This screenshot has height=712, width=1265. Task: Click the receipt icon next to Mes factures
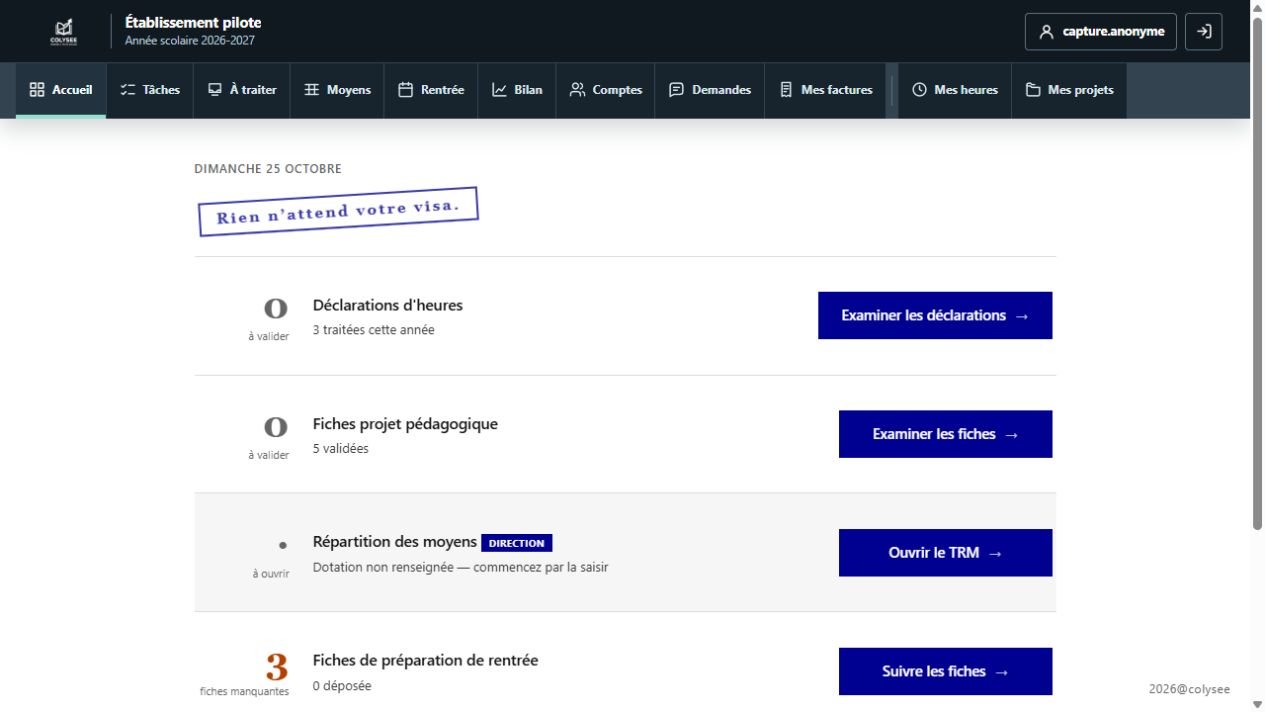(x=786, y=90)
